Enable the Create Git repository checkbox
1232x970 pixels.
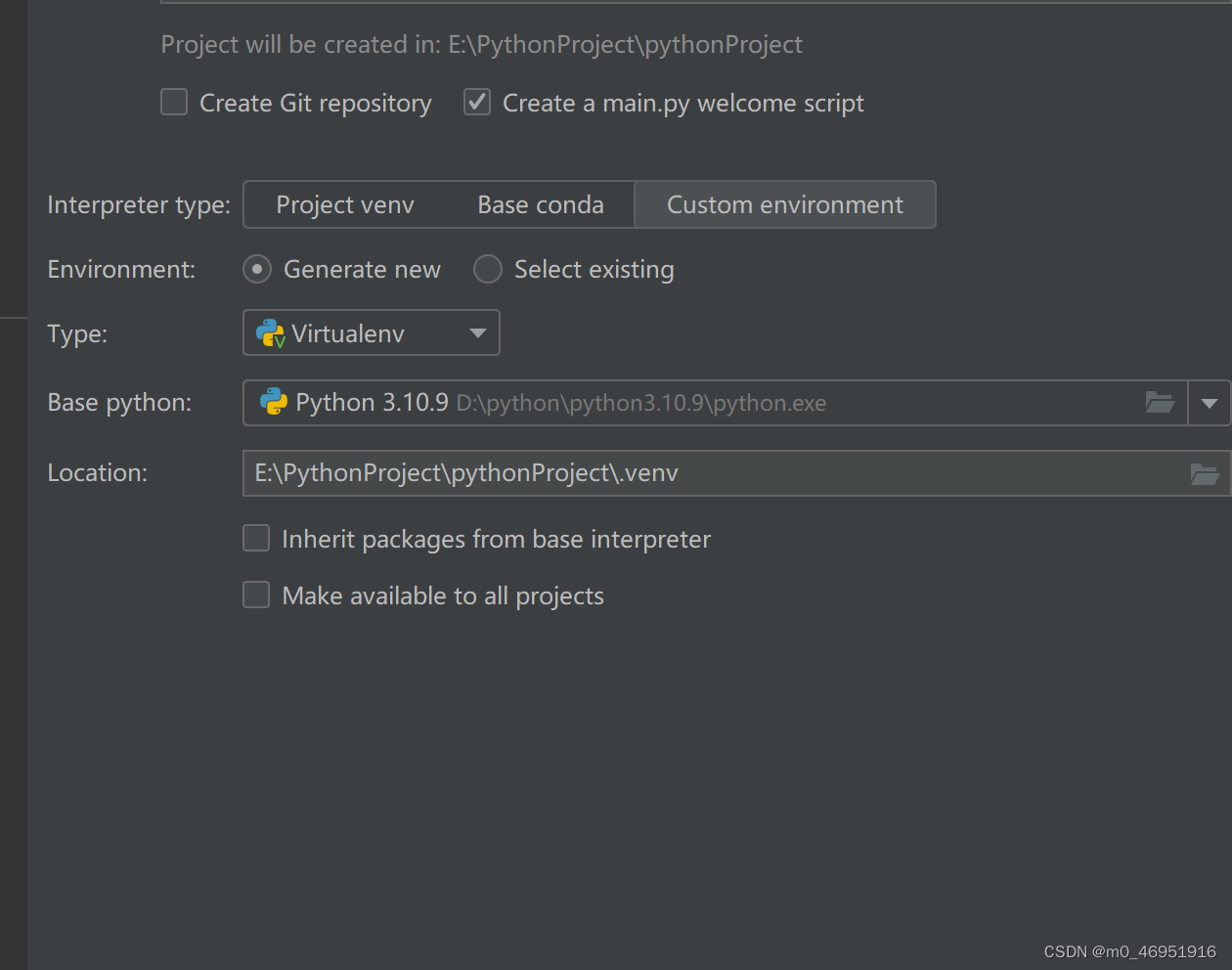(173, 102)
